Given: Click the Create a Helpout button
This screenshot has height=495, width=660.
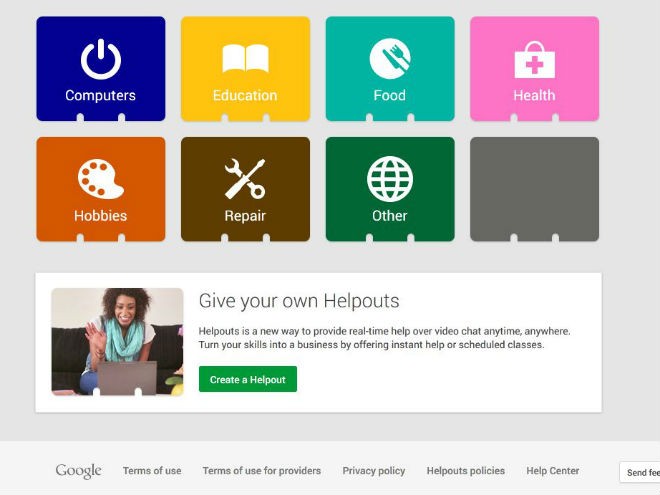Looking at the screenshot, I should (248, 379).
